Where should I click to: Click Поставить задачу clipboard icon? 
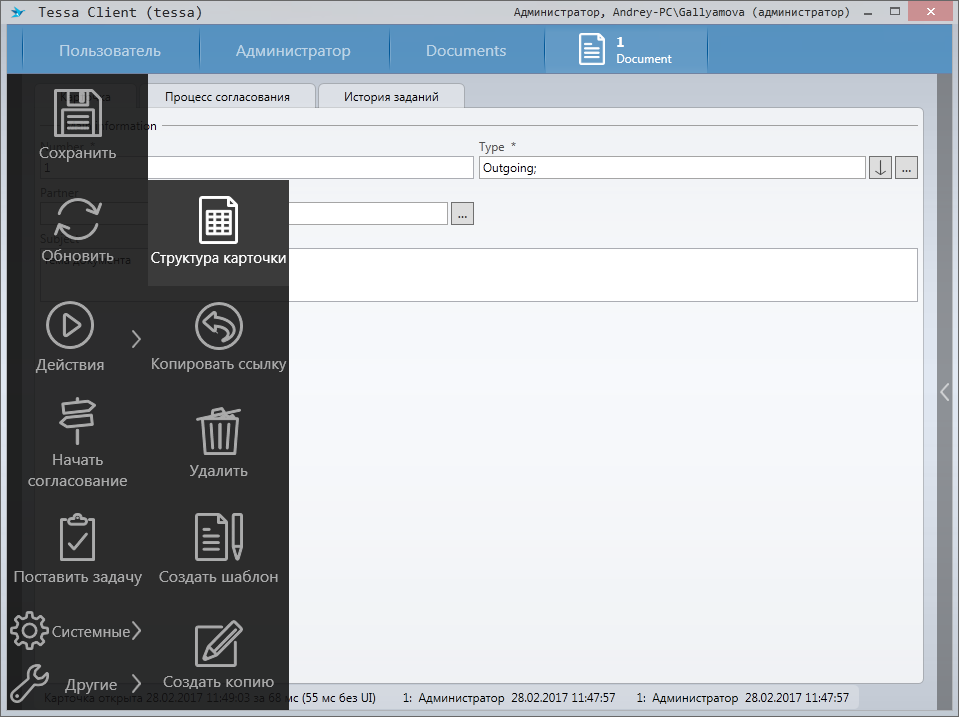(77, 539)
